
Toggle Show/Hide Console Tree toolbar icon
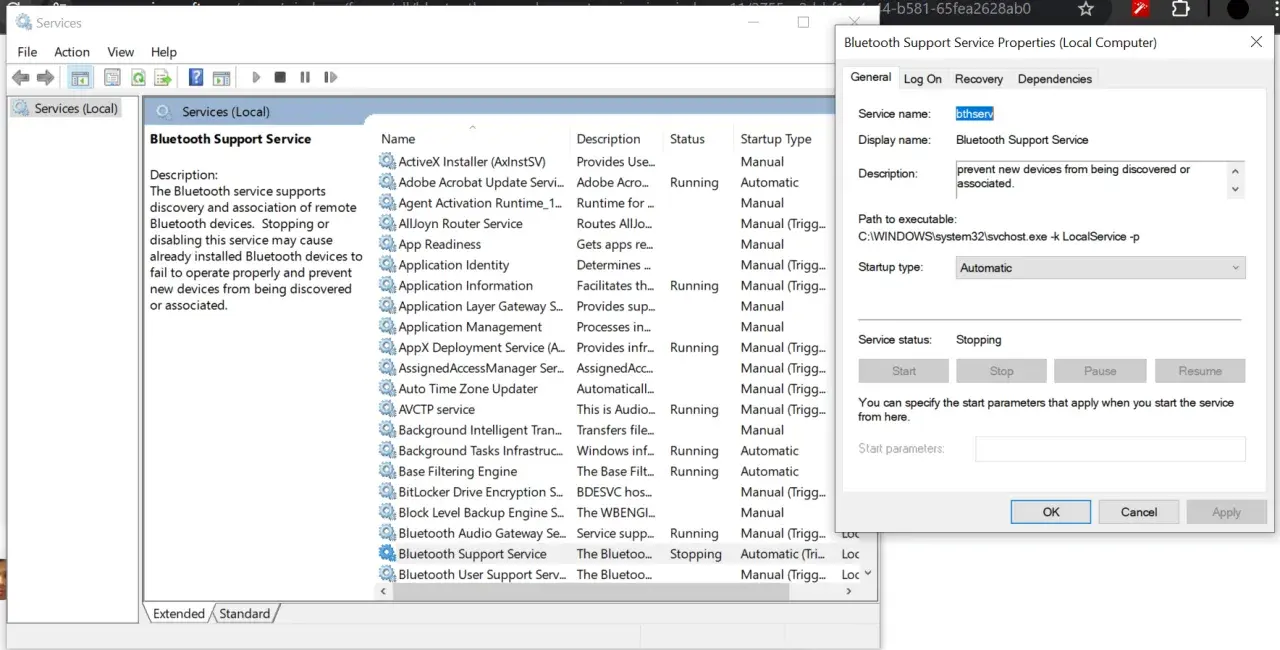coord(80,78)
